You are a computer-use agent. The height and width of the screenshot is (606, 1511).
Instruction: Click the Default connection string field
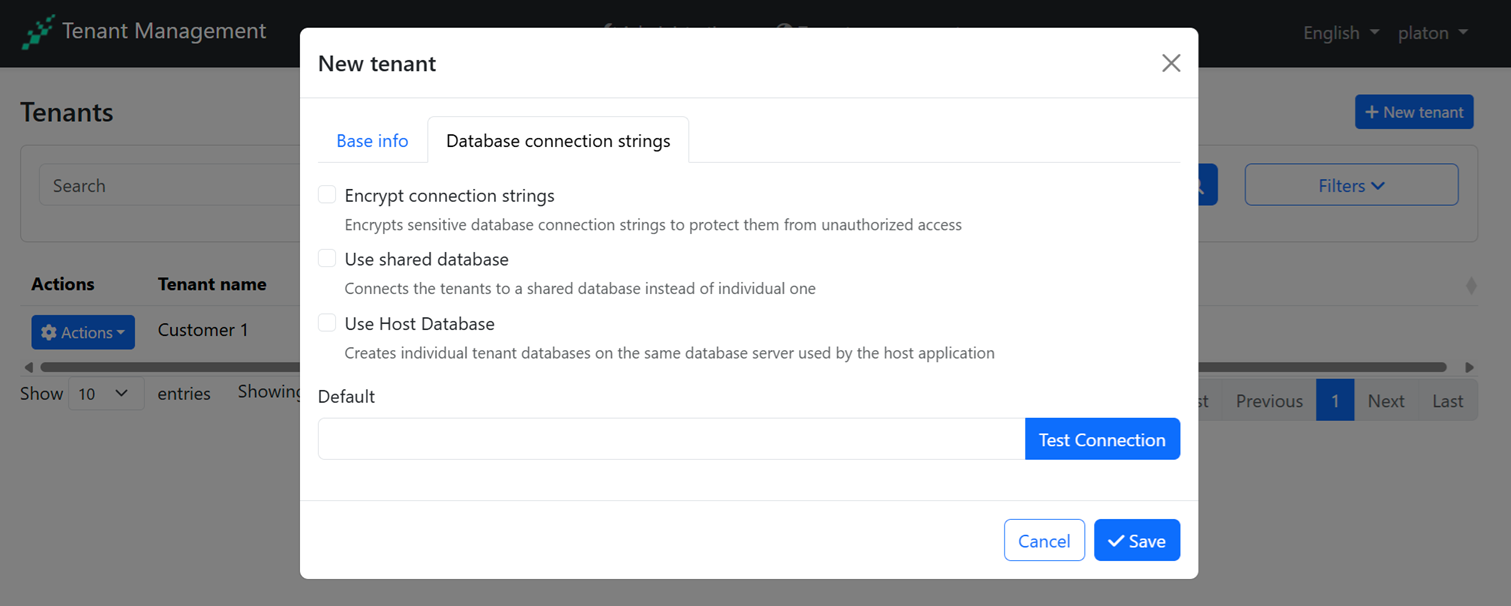[671, 439]
